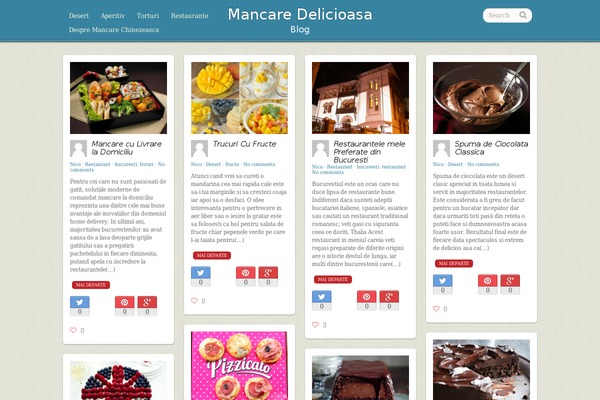Go to Despre Mancare Chinezeasca page

tap(114, 30)
